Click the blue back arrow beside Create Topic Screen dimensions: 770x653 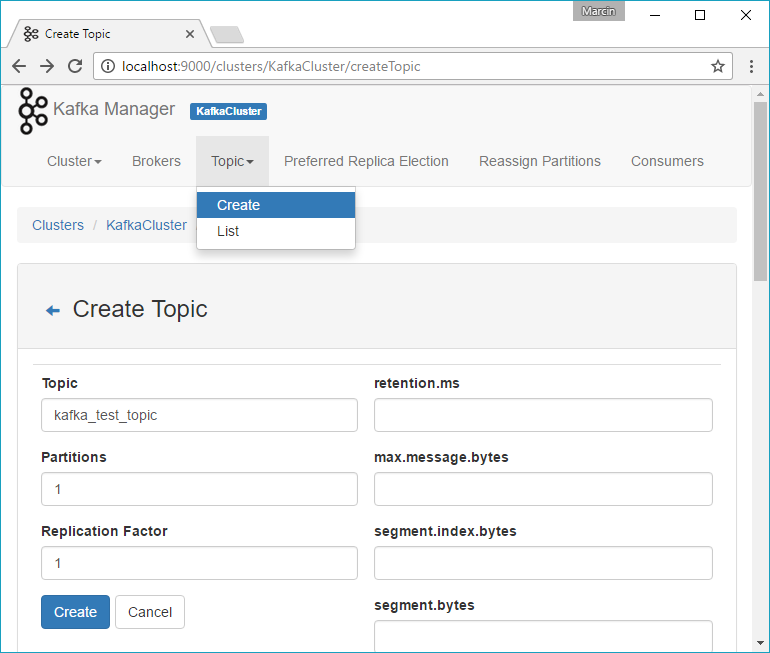coord(53,310)
